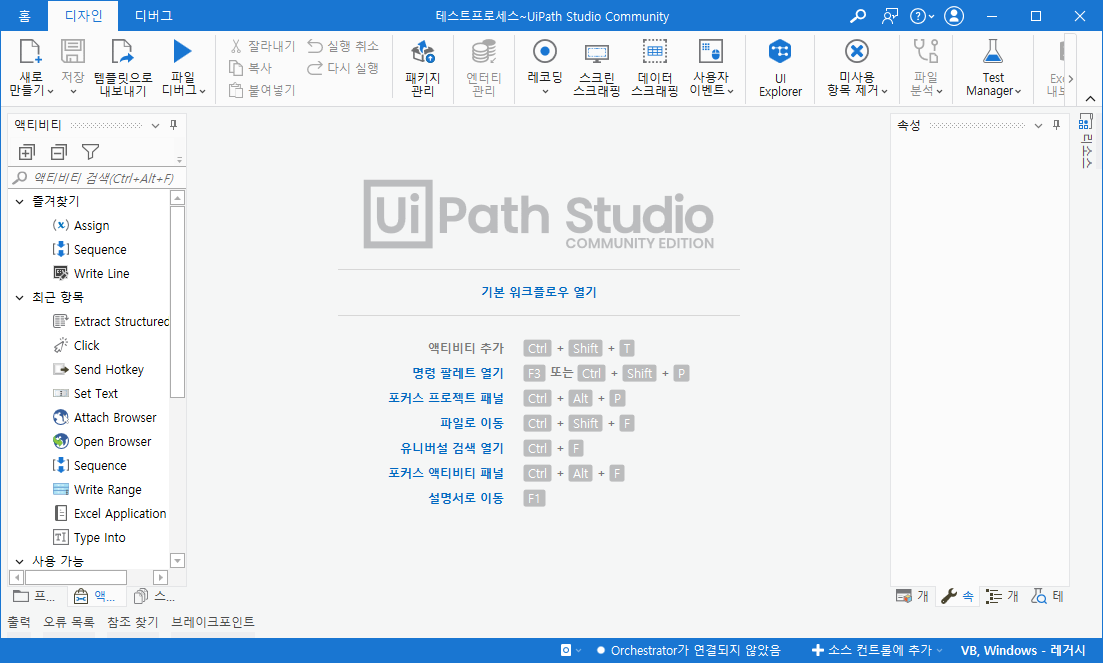The height and width of the screenshot is (663, 1103).
Task: Open Activities panel options dropdown arrow
Action: click(155, 126)
